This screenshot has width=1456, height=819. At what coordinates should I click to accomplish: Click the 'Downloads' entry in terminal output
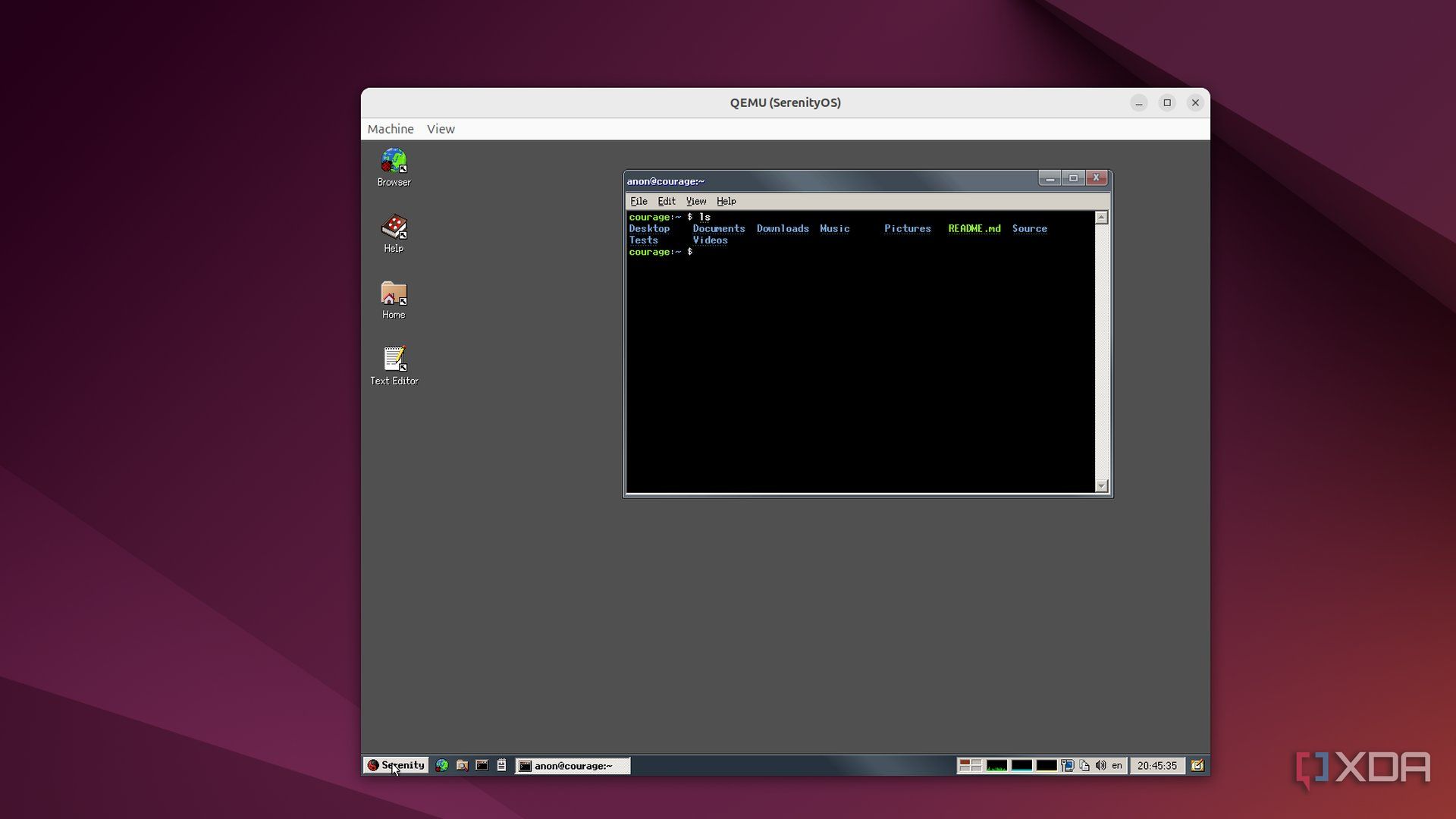(783, 228)
